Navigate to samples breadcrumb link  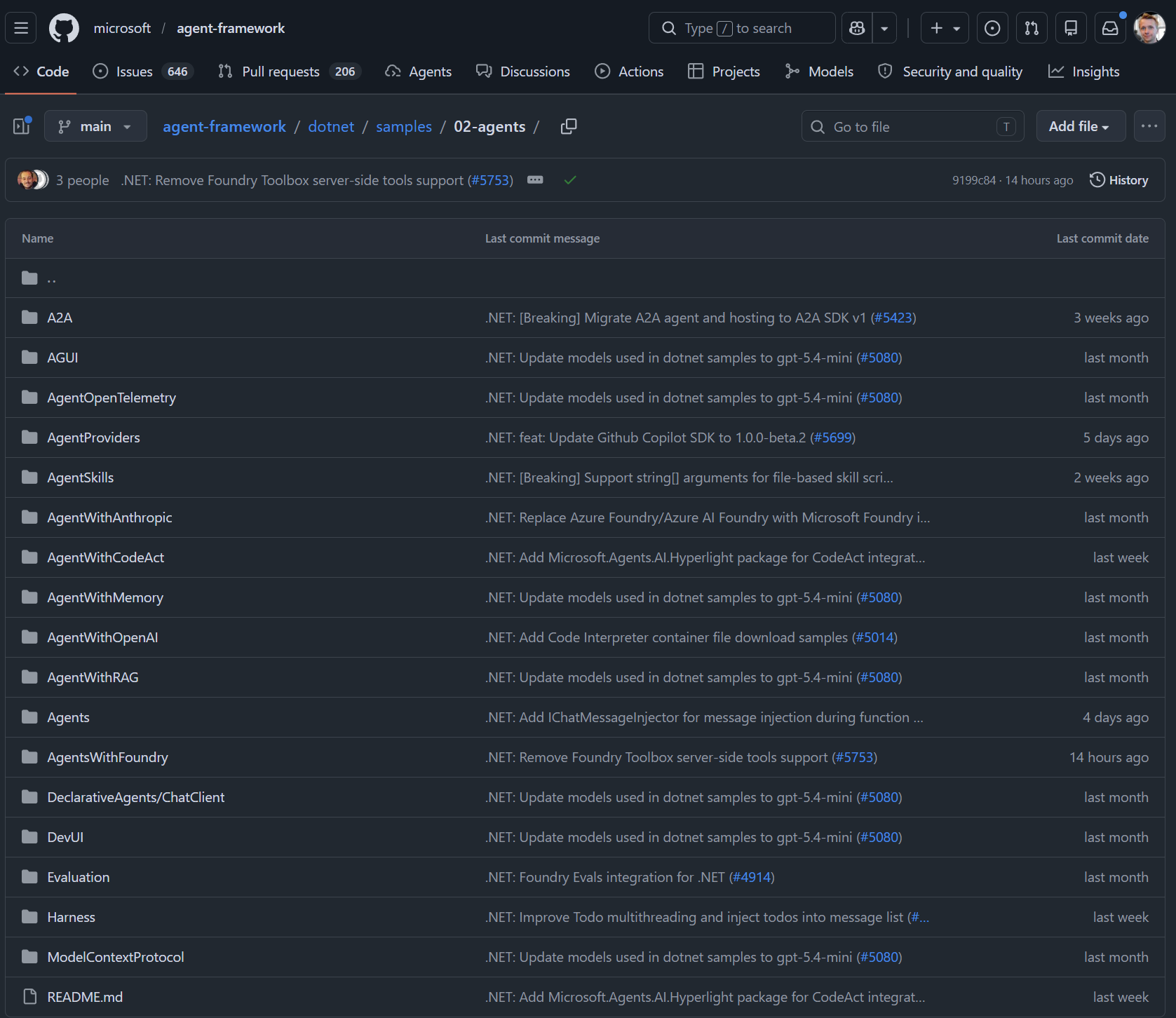(404, 126)
